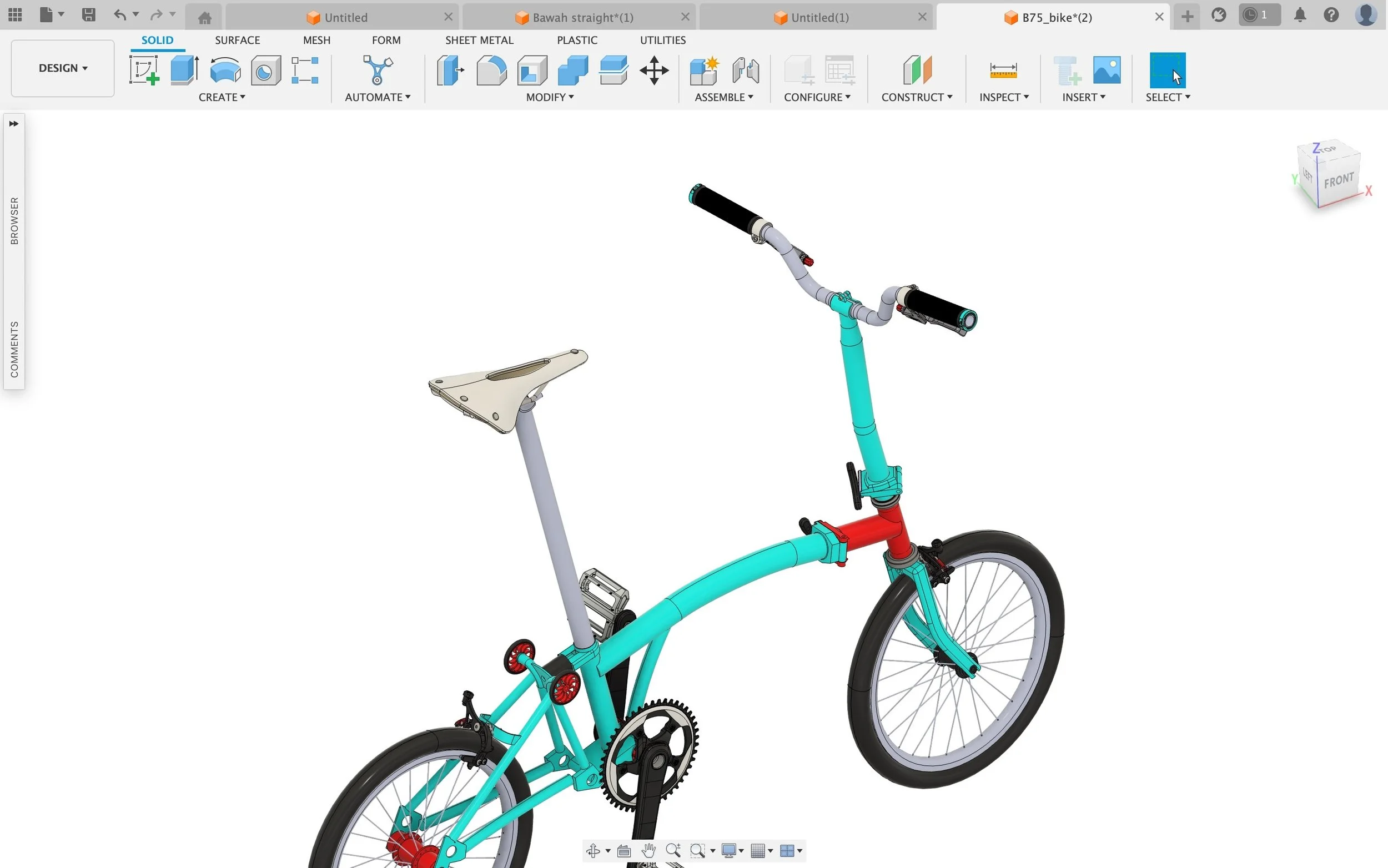Open the Bawah straight document tab
The height and width of the screenshot is (868, 1388).
582,17
